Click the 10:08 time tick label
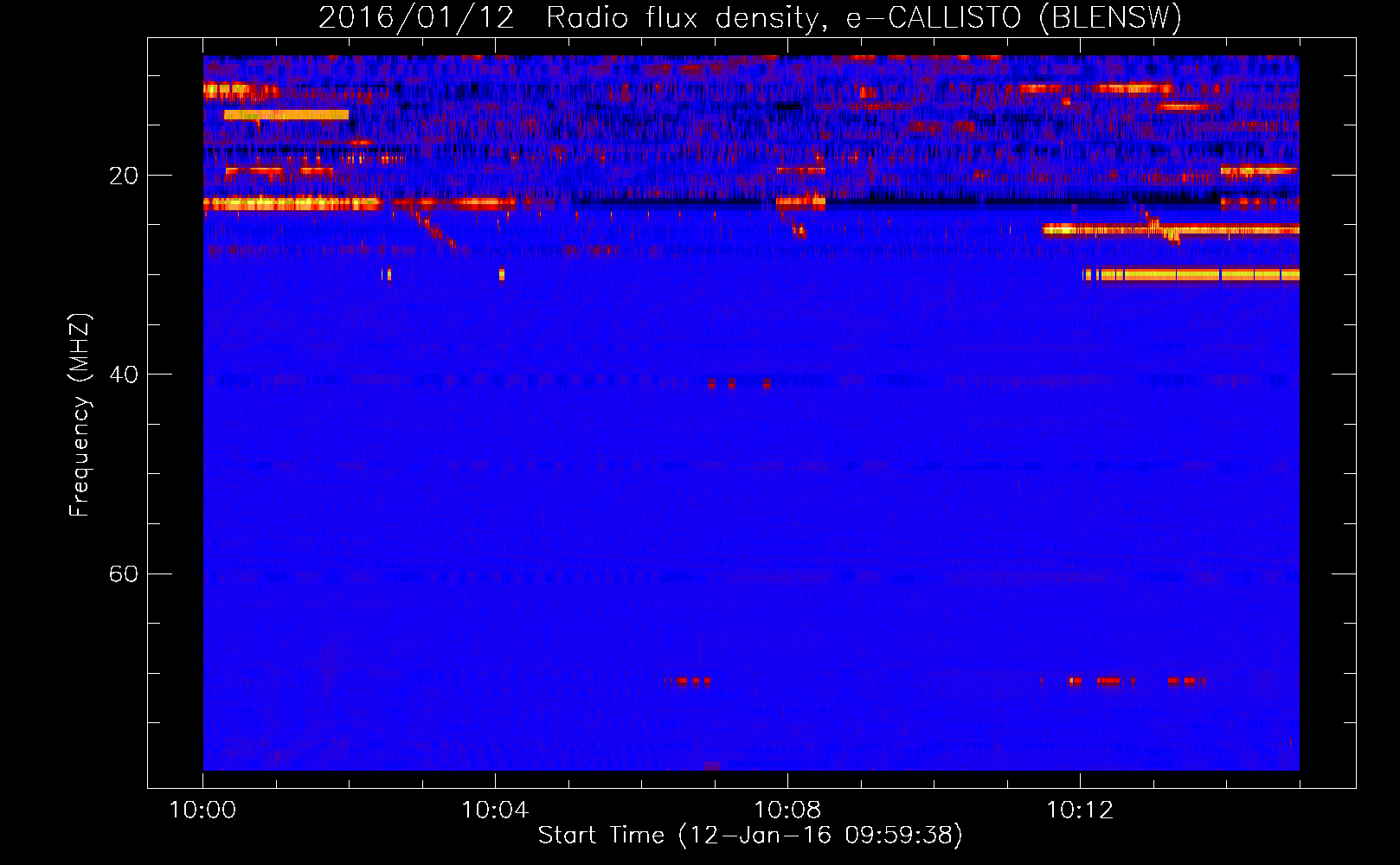The height and width of the screenshot is (865, 1400). [x=787, y=811]
